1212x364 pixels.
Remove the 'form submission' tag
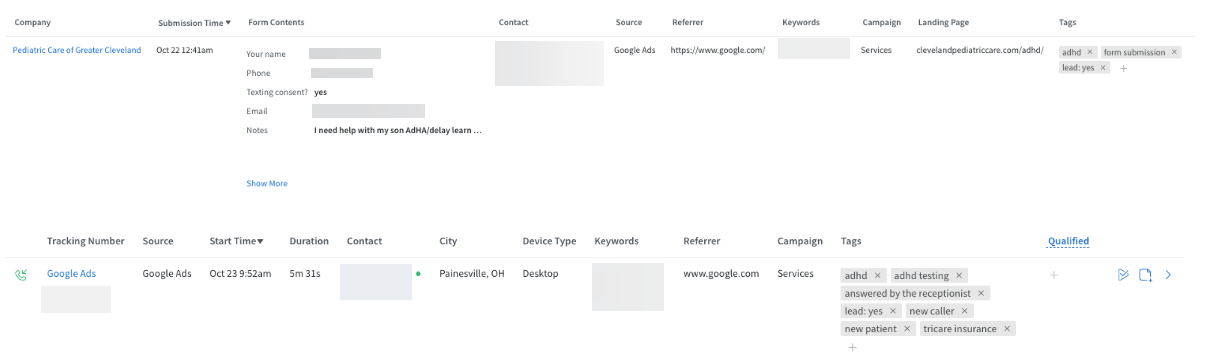[1174, 52]
